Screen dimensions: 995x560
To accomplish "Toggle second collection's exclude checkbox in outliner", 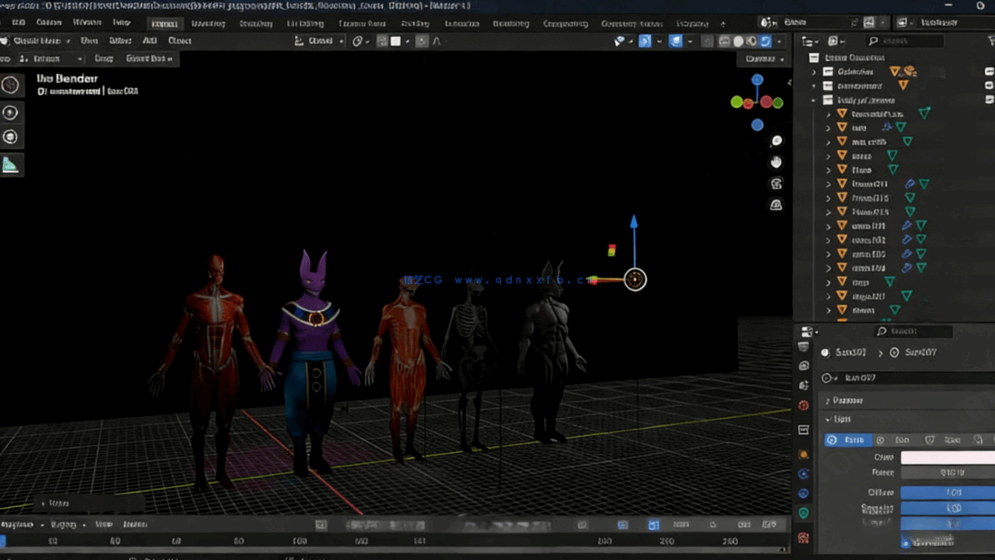I will click(x=989, y=86).
